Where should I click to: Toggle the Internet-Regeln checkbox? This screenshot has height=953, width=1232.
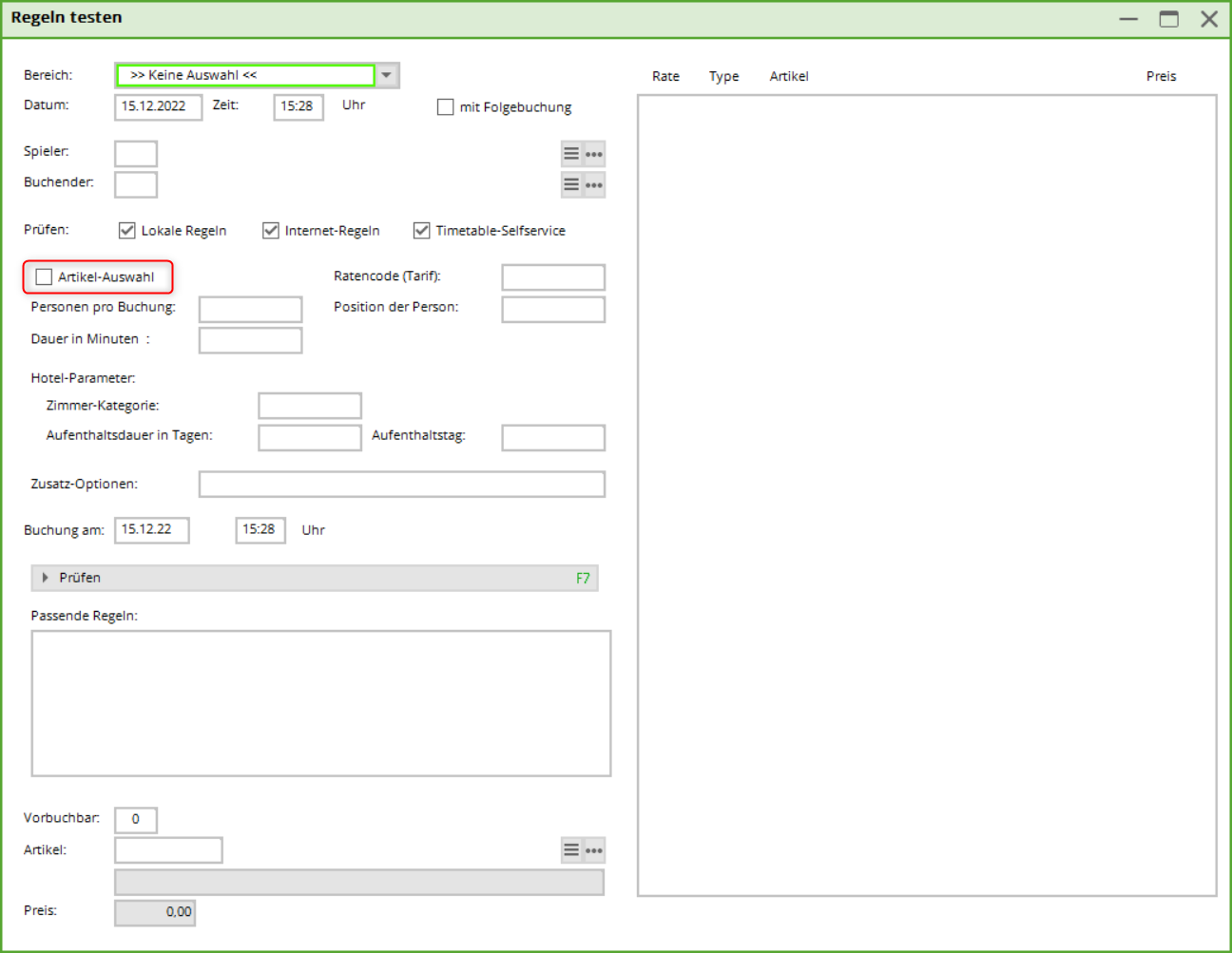[271, 231]
